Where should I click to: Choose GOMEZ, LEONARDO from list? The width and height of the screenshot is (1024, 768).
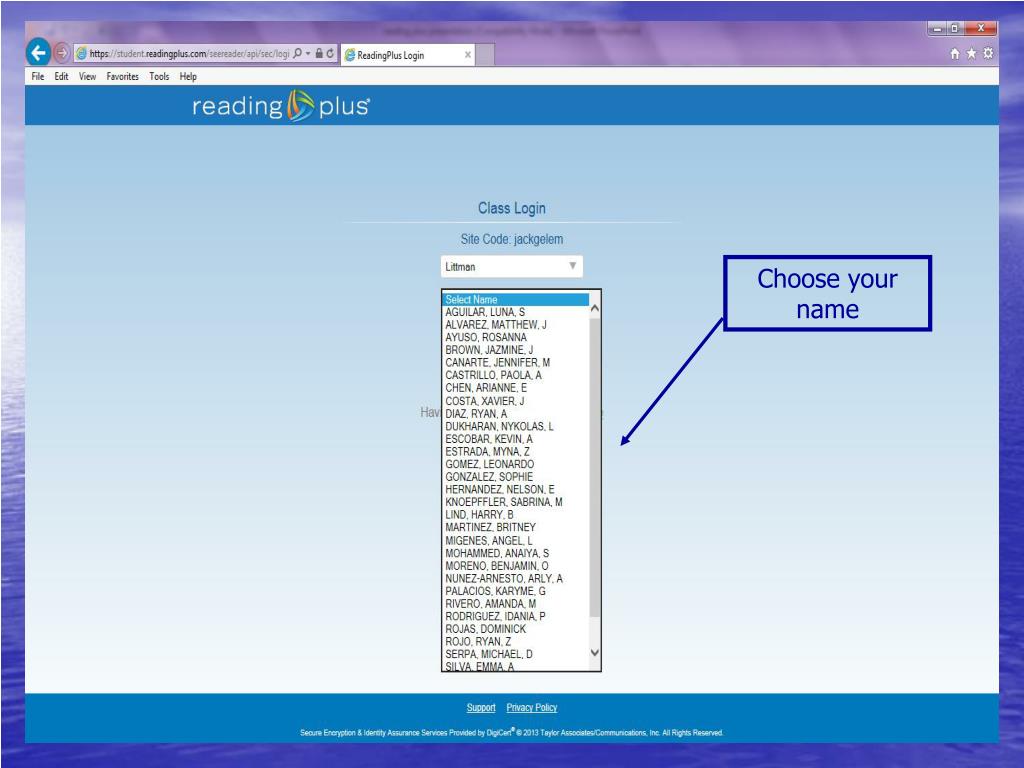click(515, 464)
